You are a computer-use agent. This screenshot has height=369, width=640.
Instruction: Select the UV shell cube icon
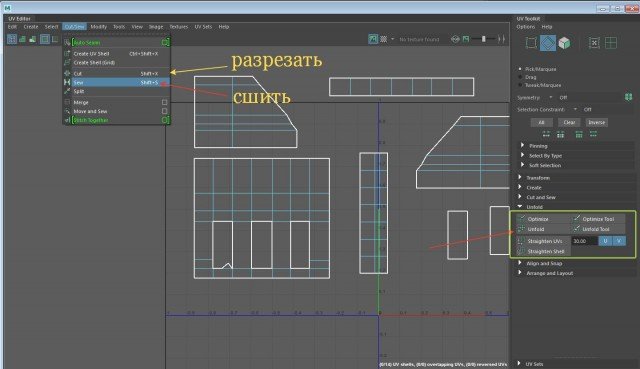pyautogui.click(x=564, y=43)
